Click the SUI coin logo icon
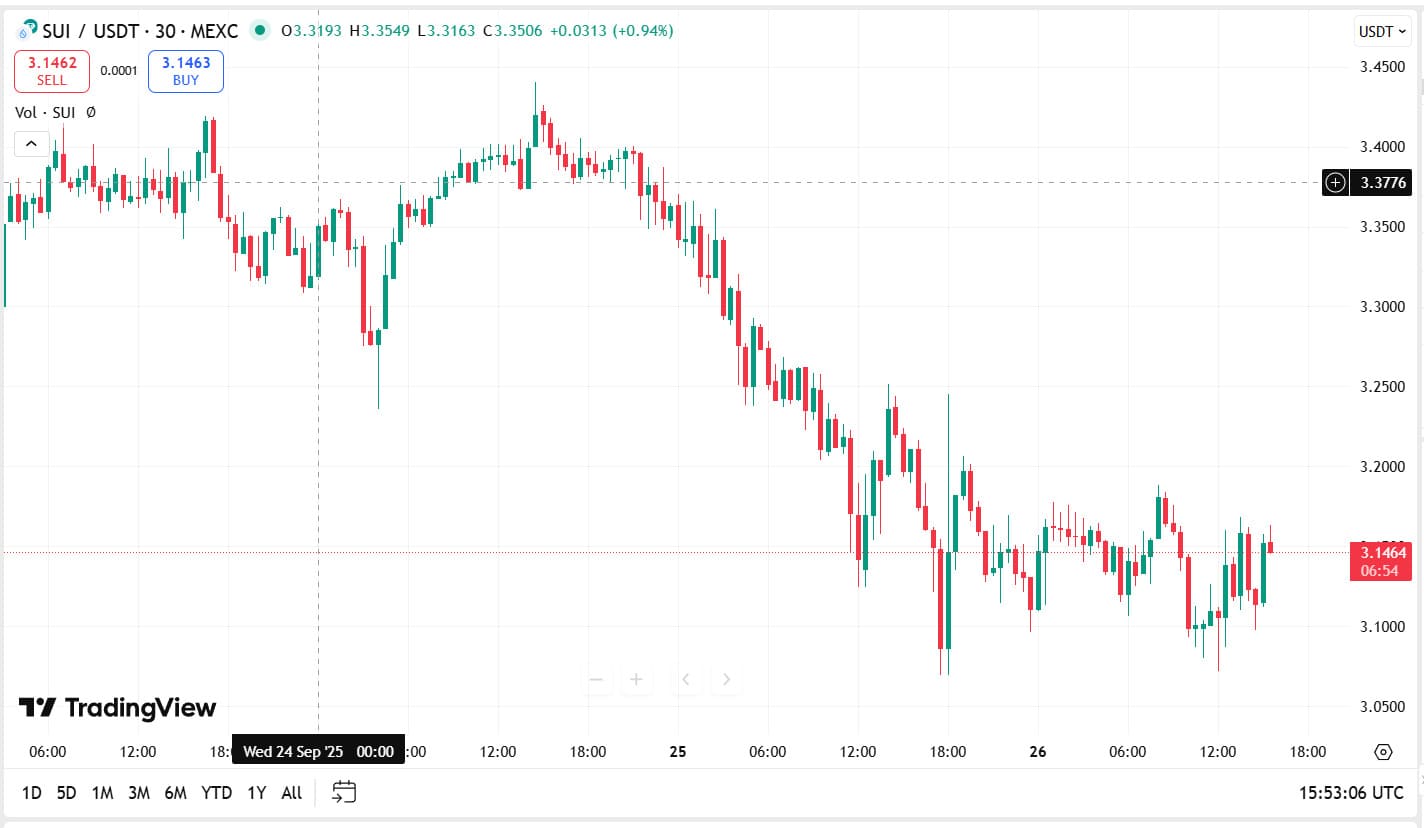The image size is (1424, 828). point(27,30)
